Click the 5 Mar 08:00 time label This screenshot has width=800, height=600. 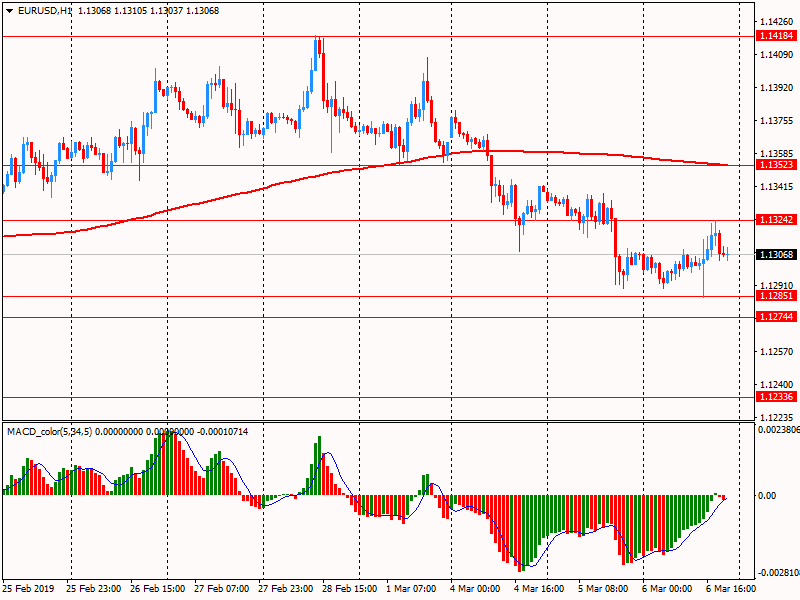tap(604, 589)
